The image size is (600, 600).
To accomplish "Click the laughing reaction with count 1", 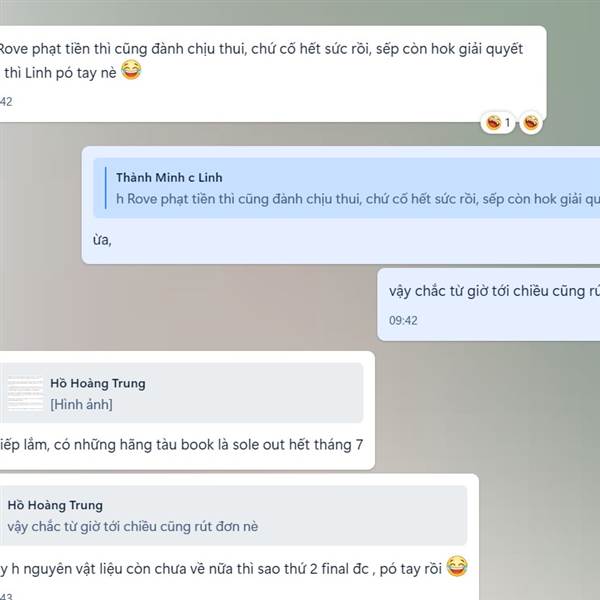I will [x=498, y=123].
